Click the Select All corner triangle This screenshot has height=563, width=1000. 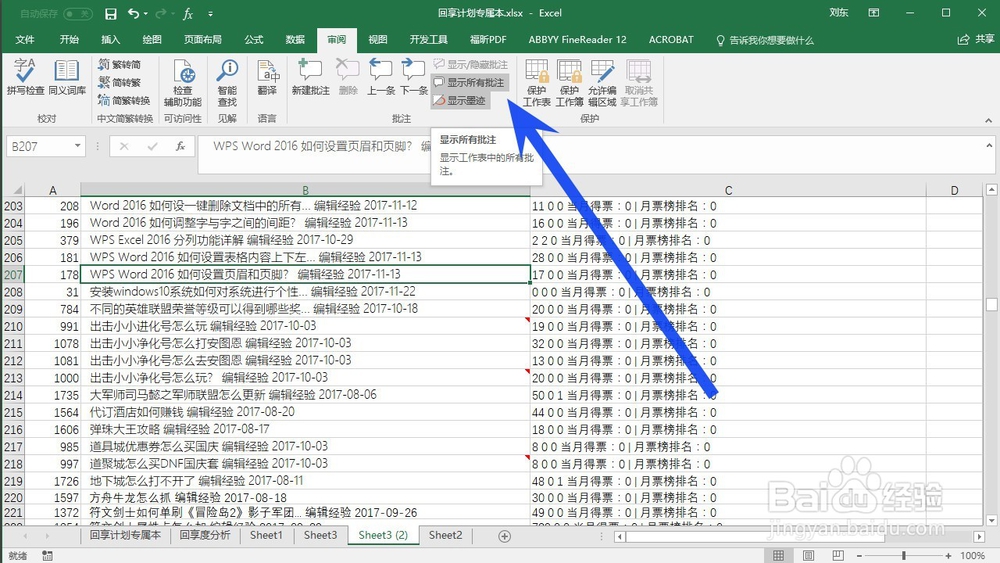coord(17,189)
